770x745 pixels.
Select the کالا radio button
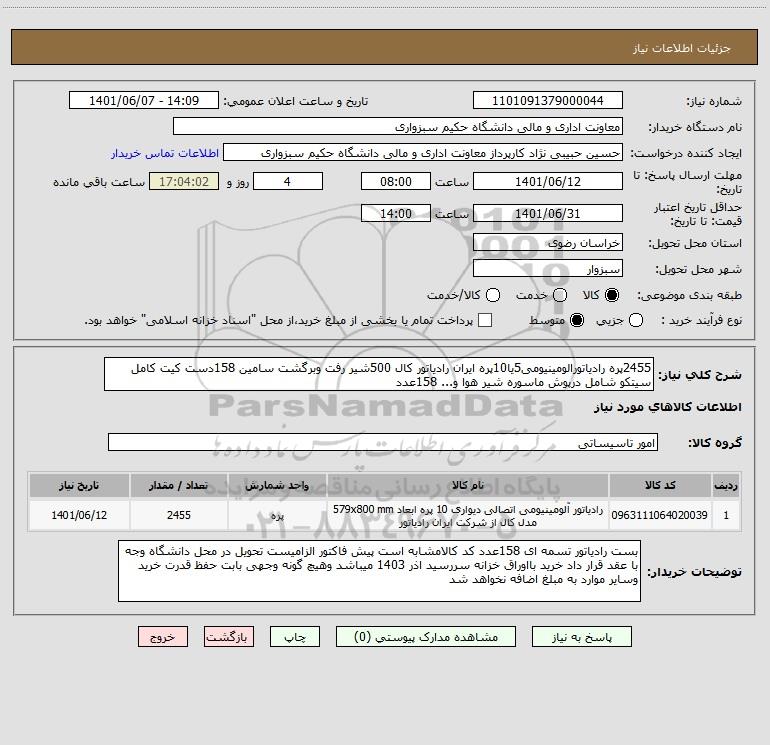(x=612, y=295)
